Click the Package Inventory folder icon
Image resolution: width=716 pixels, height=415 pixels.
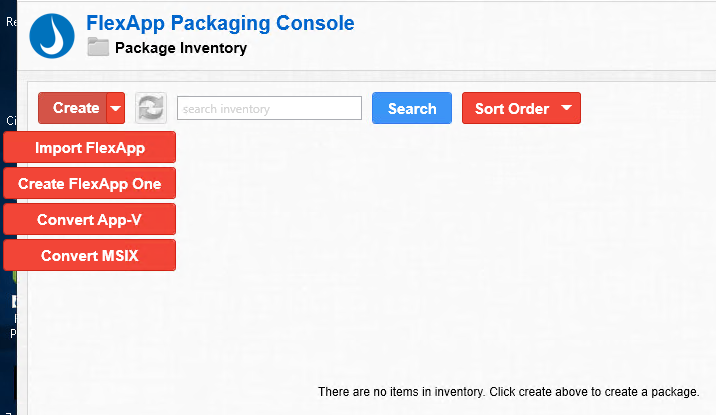coord(98,47)
